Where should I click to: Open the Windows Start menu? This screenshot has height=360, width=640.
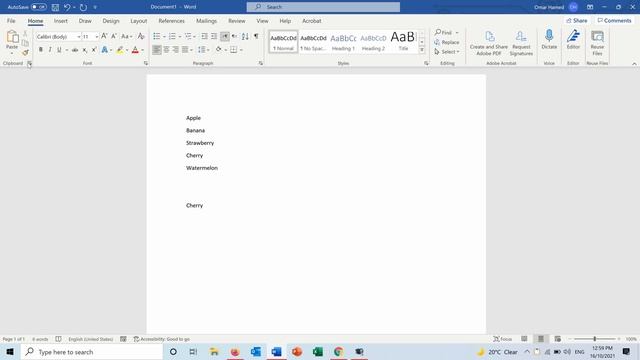(10, 351)
